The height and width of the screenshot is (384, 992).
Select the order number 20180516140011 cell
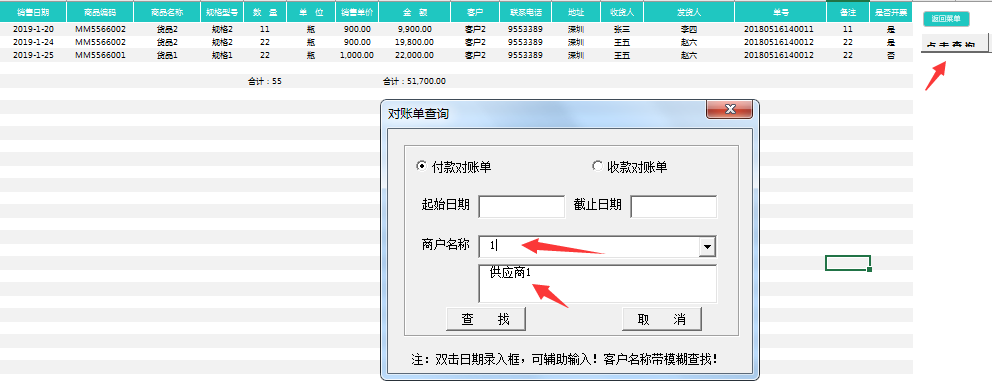pos(781,29)
